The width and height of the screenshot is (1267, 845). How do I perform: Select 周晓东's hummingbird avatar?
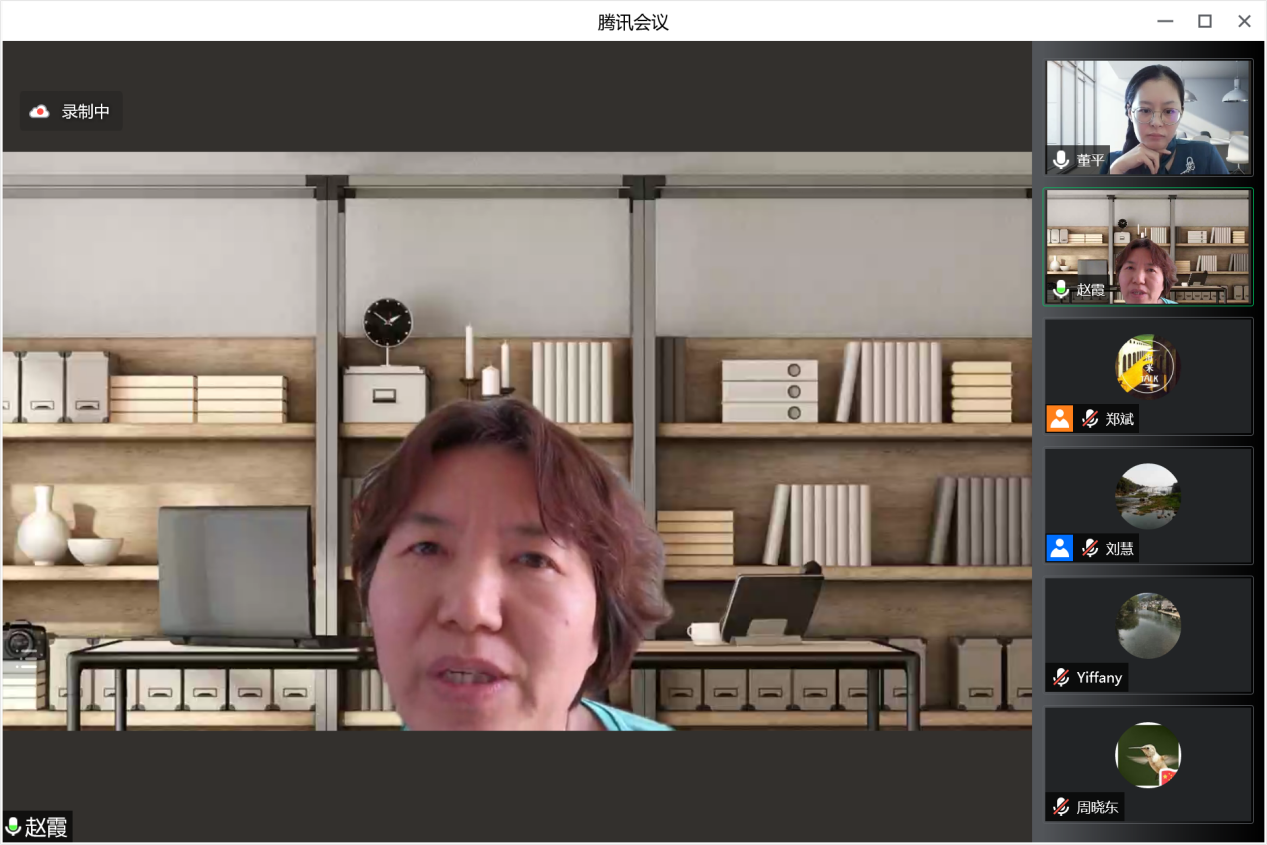(1148, 755)
